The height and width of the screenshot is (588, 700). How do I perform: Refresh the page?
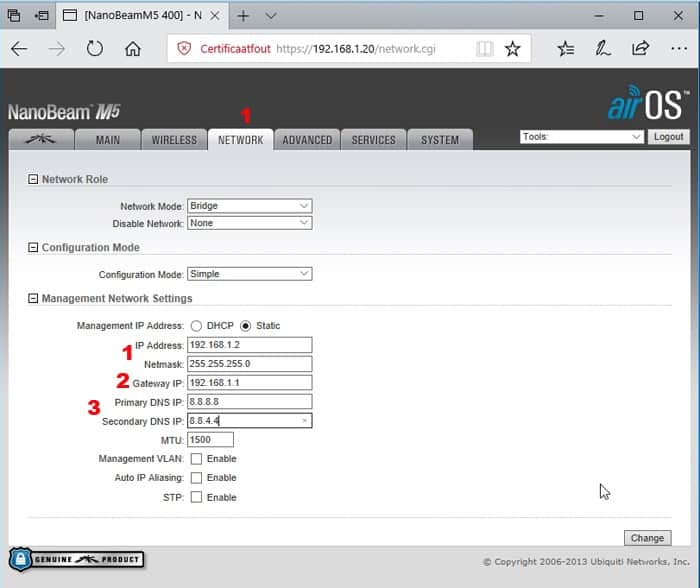[x=95, y=48]
